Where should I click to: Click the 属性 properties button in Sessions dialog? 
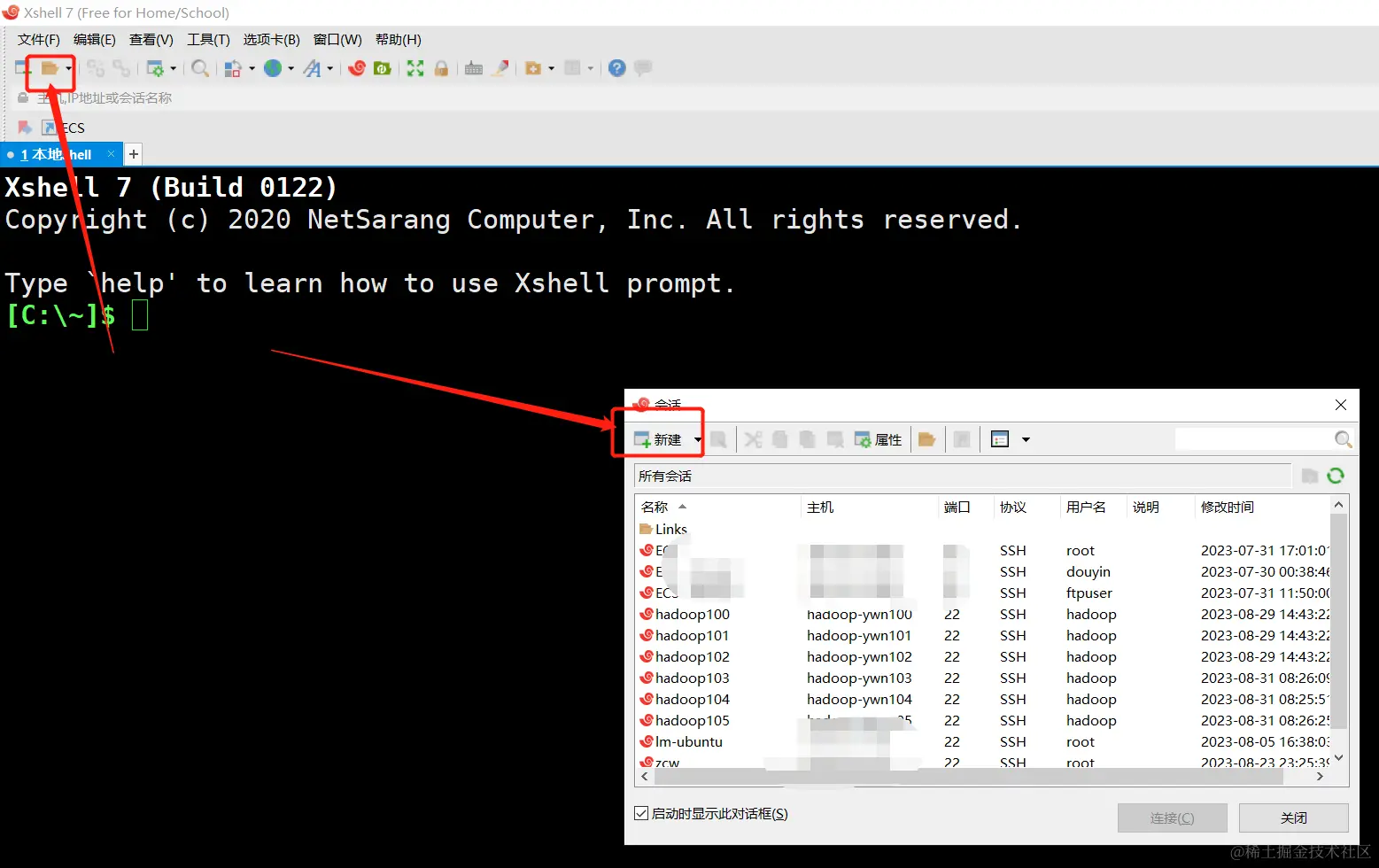878,439
